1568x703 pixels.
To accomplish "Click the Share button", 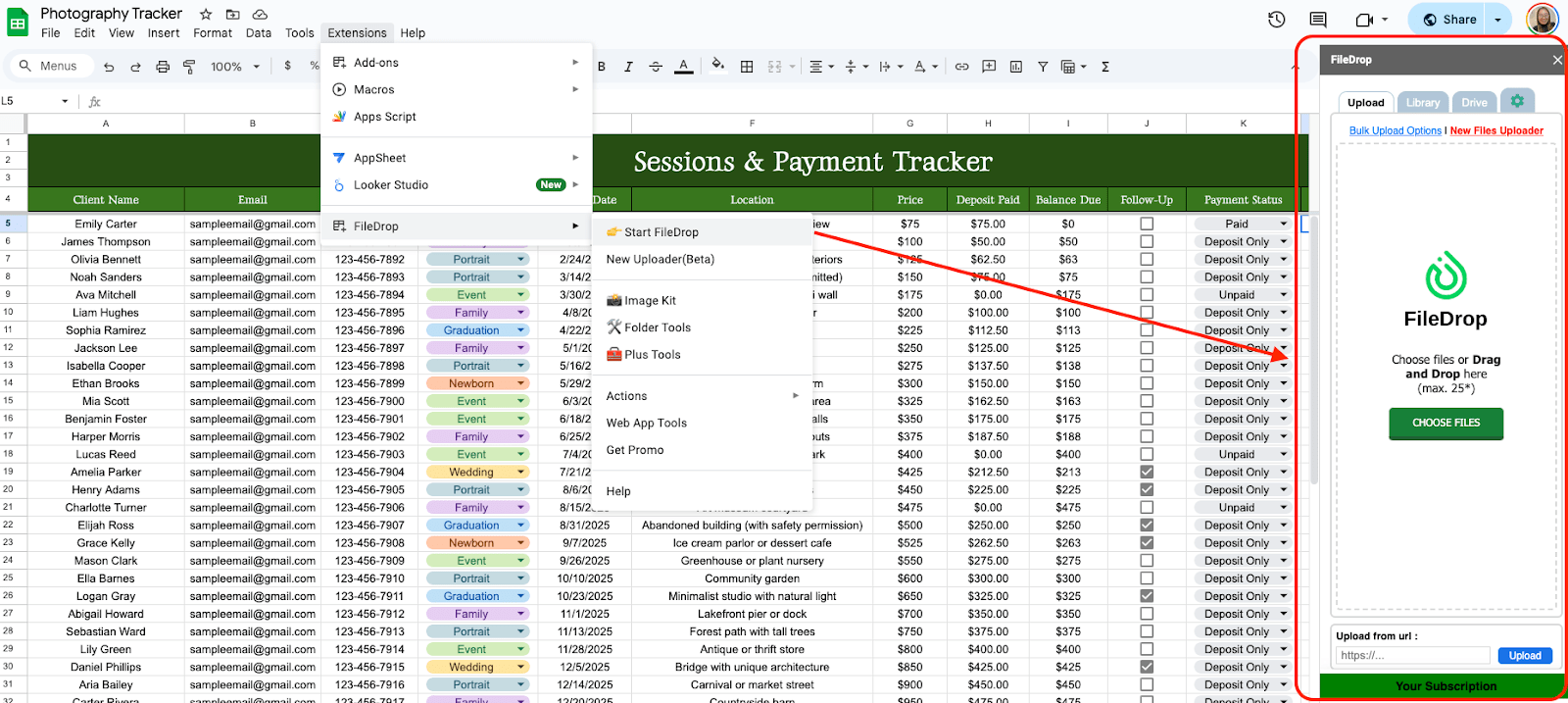I will pos(1448,20).
